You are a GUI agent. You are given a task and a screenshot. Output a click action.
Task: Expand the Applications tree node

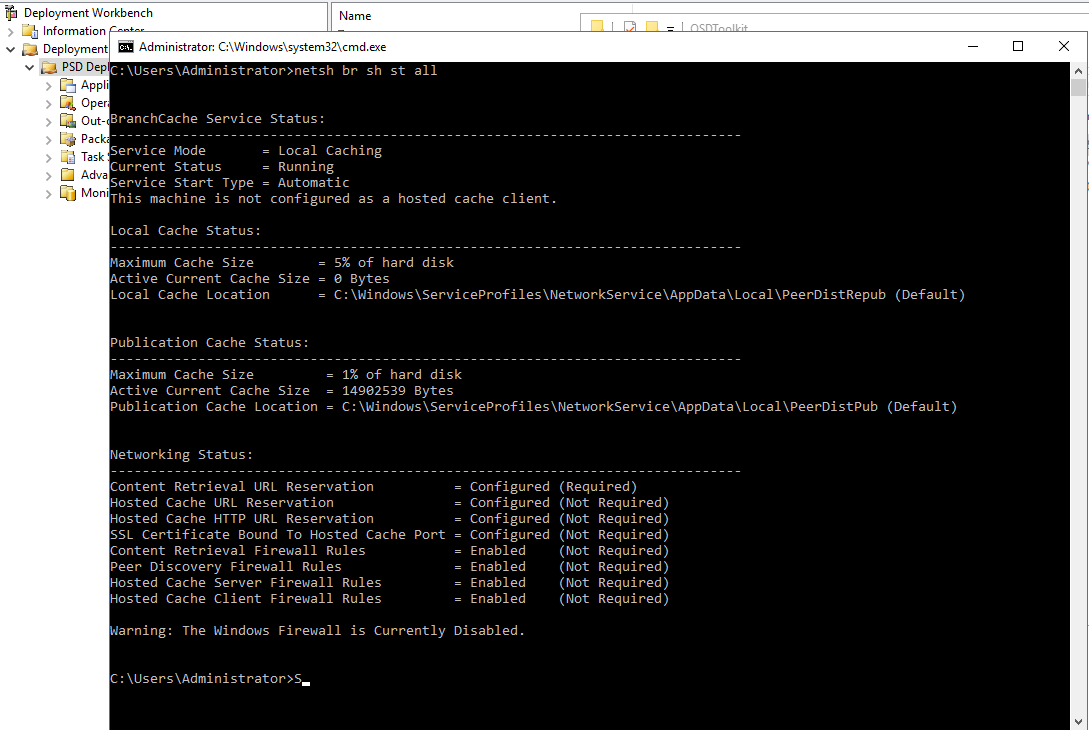tap(49, 85)
